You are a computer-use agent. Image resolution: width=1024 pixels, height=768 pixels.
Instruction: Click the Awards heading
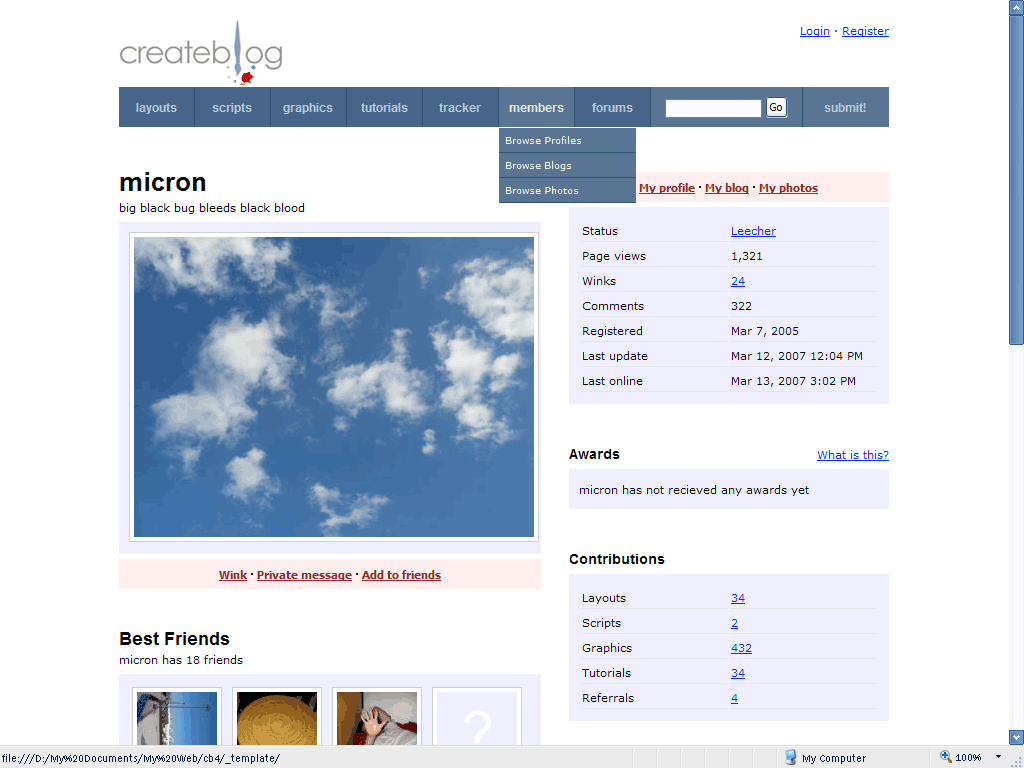click(x=594, y=455)
